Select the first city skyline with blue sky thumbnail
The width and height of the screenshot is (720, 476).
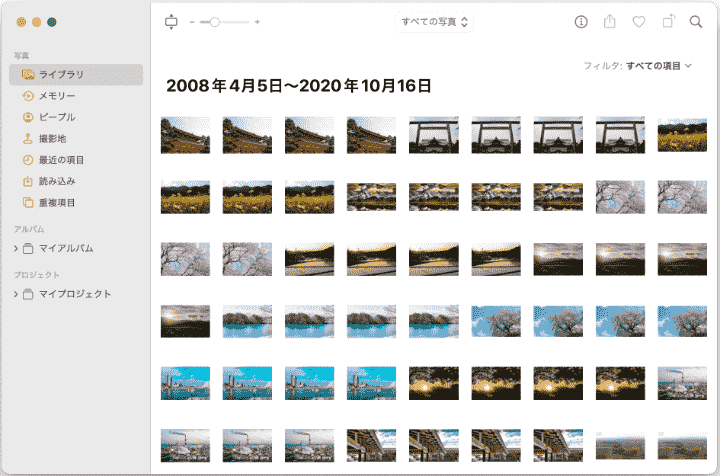pos(185,383)
